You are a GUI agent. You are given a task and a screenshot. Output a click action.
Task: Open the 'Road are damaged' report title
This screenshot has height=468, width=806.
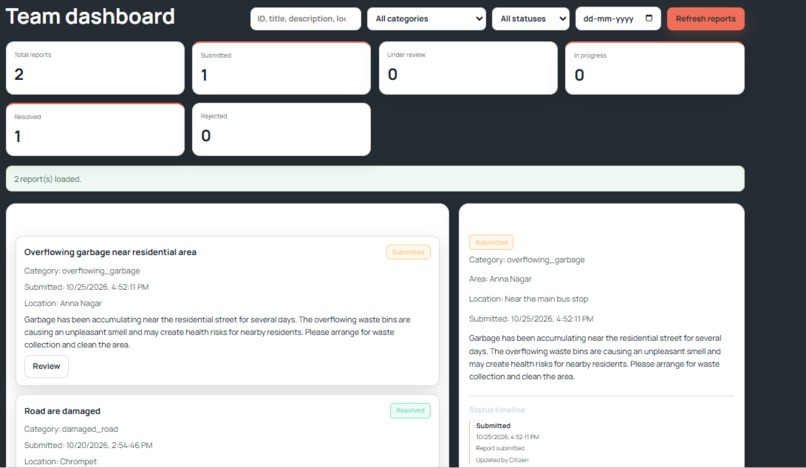62,411
